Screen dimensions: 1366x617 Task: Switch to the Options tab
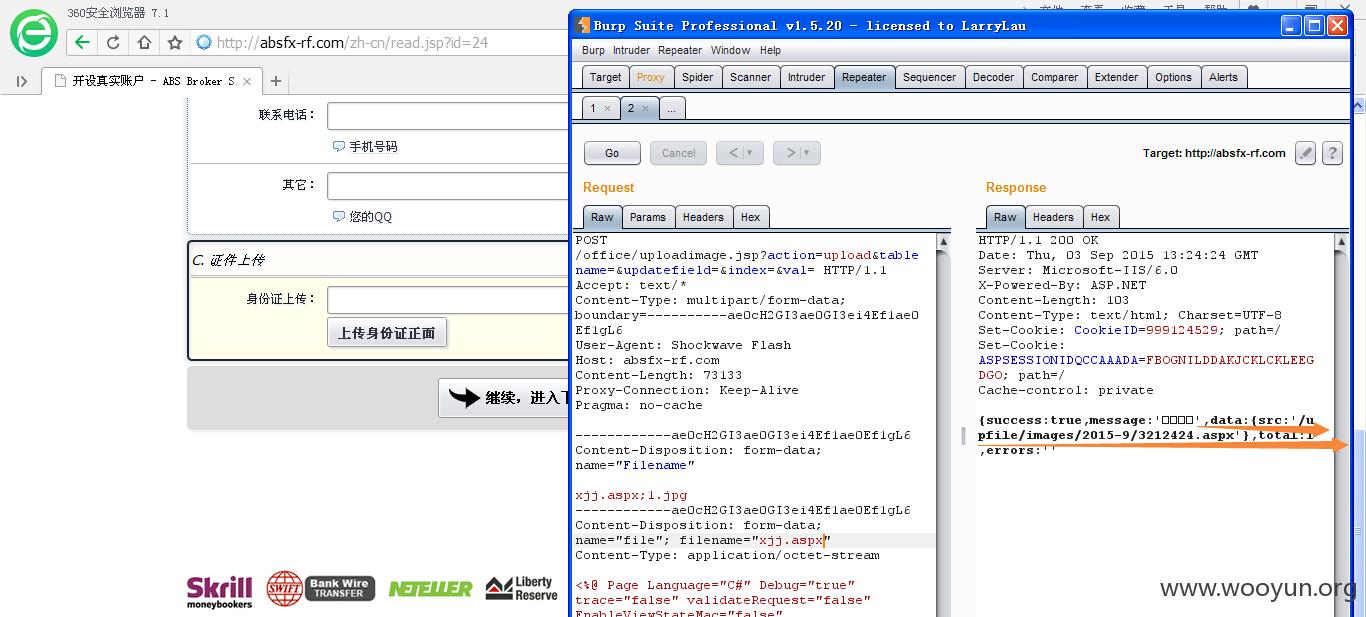pos(1173,77)
